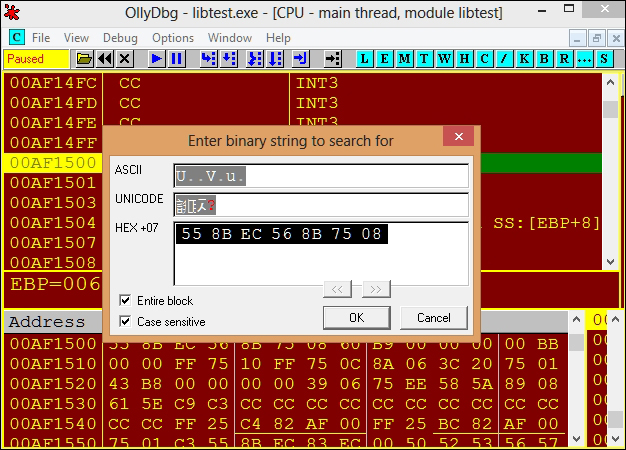Show Threads with the T button
The width and height of the screenshot is (626, 450).
click(x=424, y=59)
